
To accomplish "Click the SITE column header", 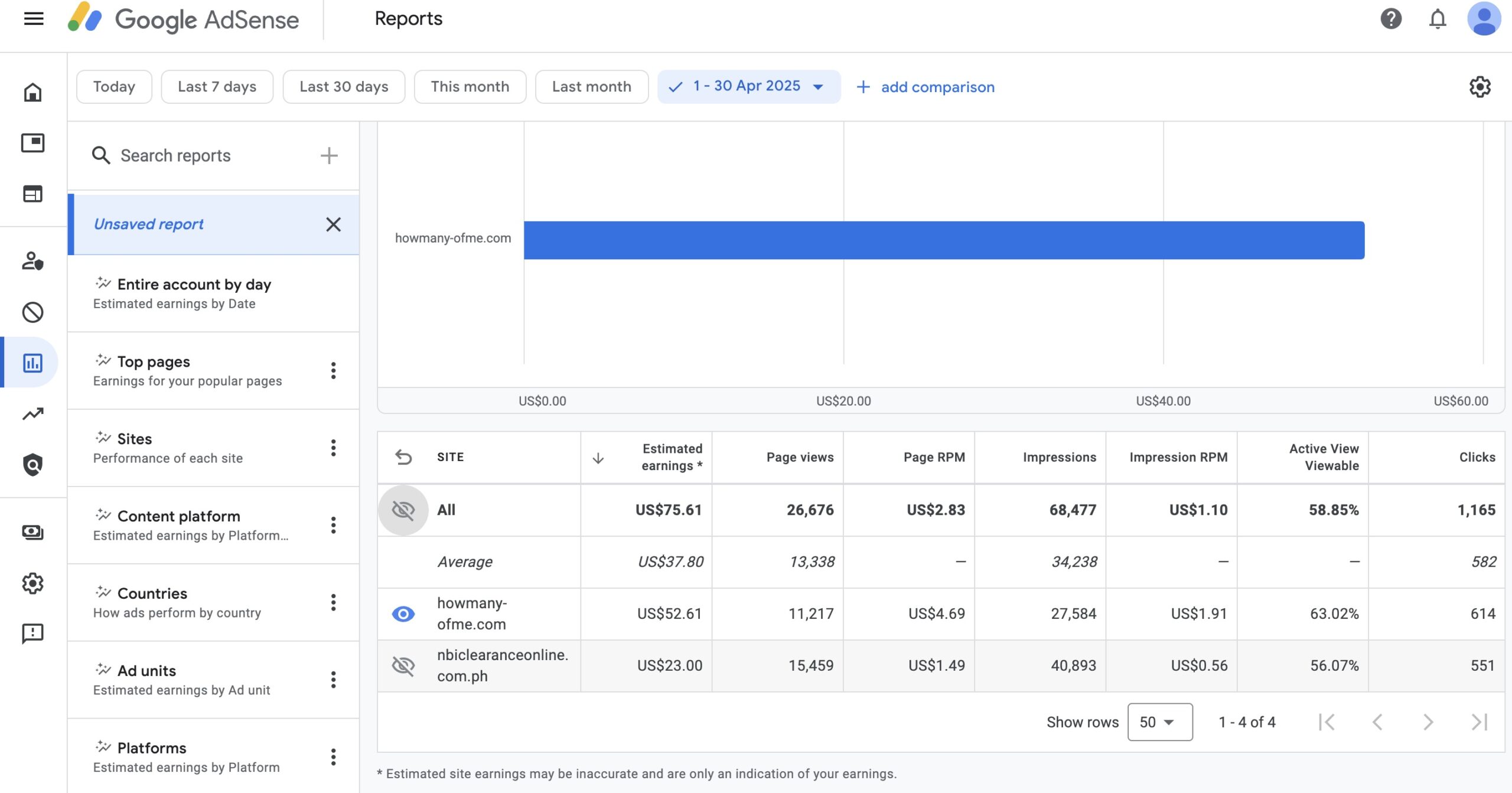I will 450,457.
